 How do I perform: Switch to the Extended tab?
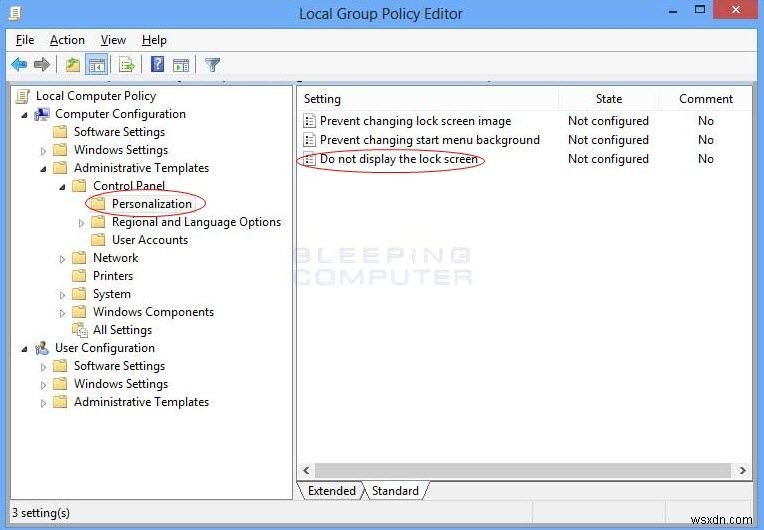pos(332,491)
